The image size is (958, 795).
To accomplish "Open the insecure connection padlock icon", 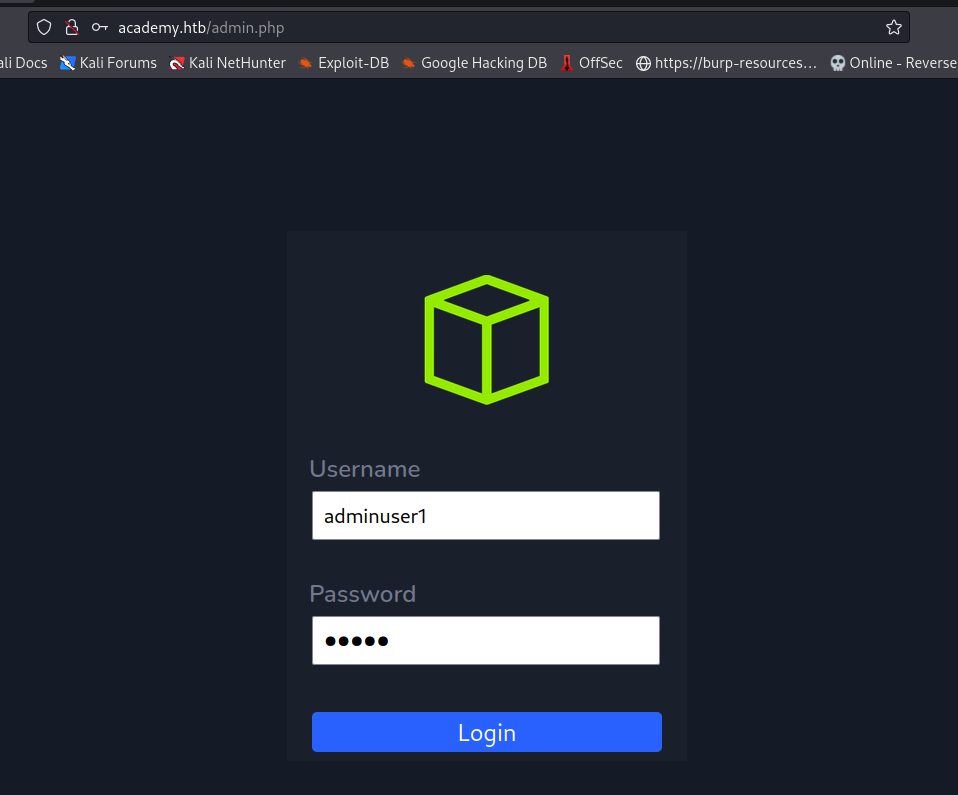I will pyautogui.click(x=72, y=27).
